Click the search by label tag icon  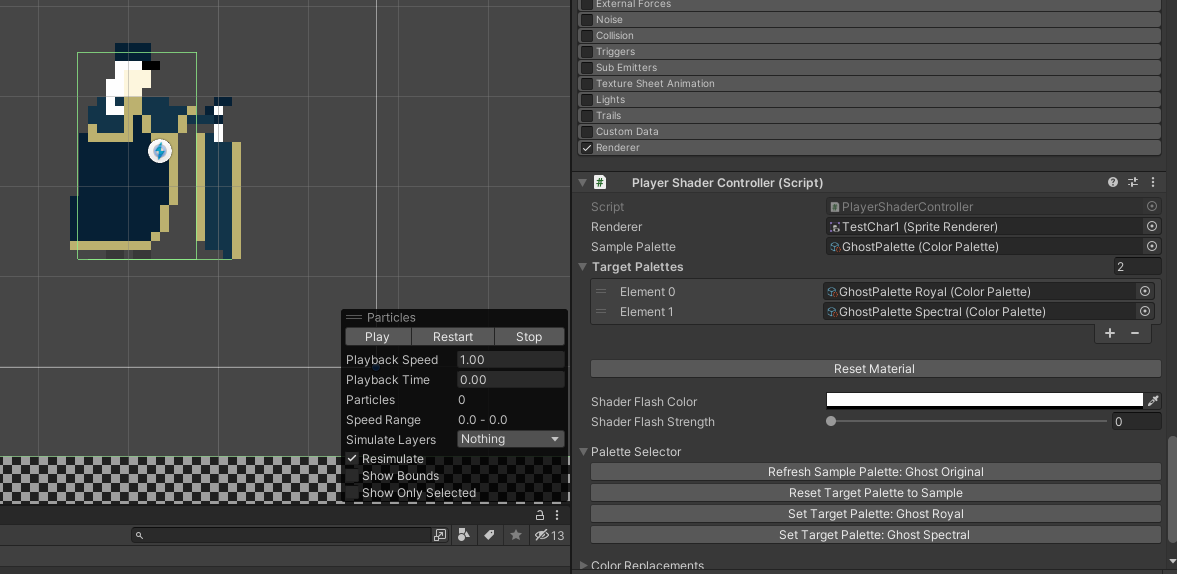(489, 536)
